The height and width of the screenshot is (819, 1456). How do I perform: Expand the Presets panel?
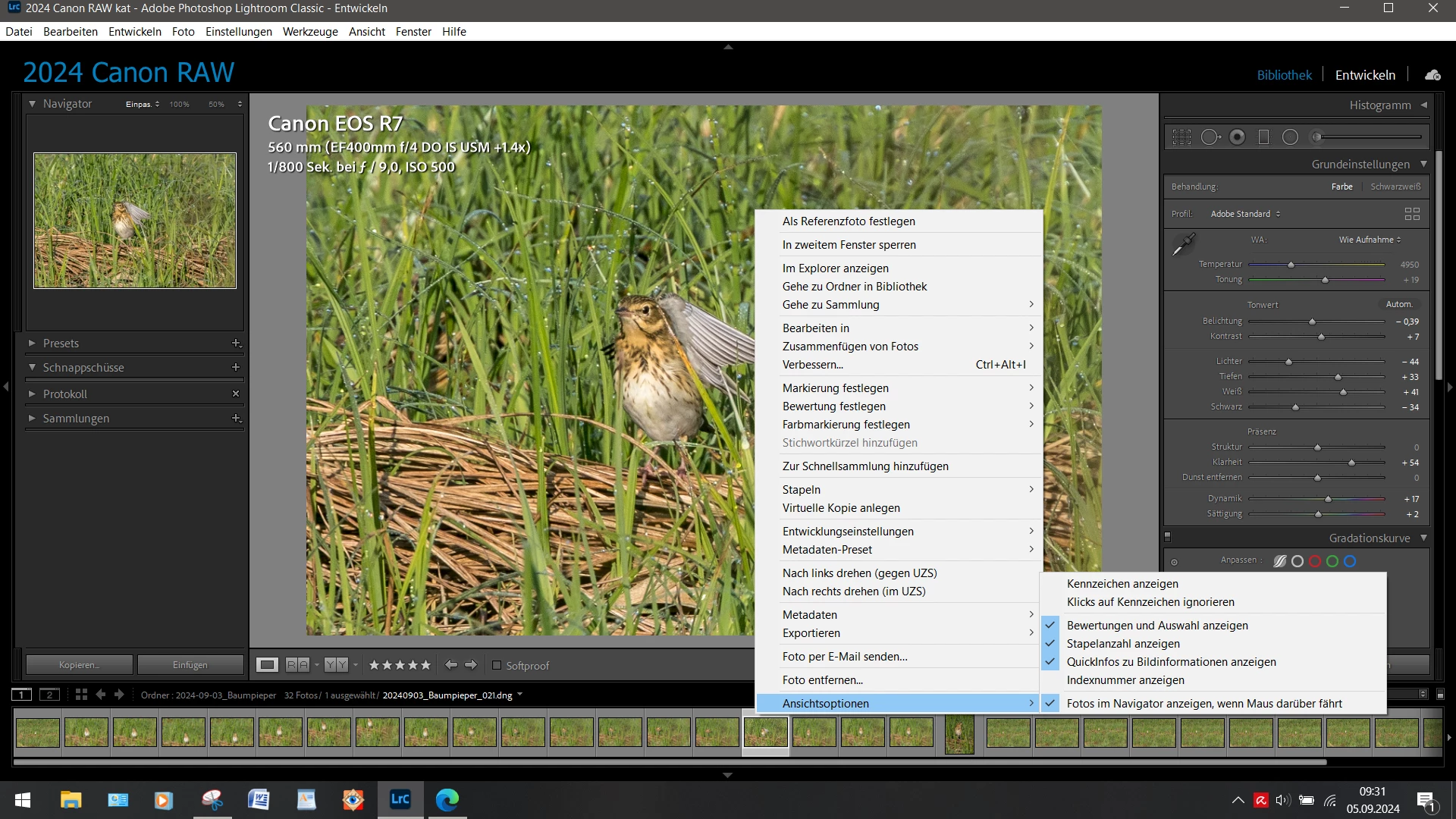point(61,344)
